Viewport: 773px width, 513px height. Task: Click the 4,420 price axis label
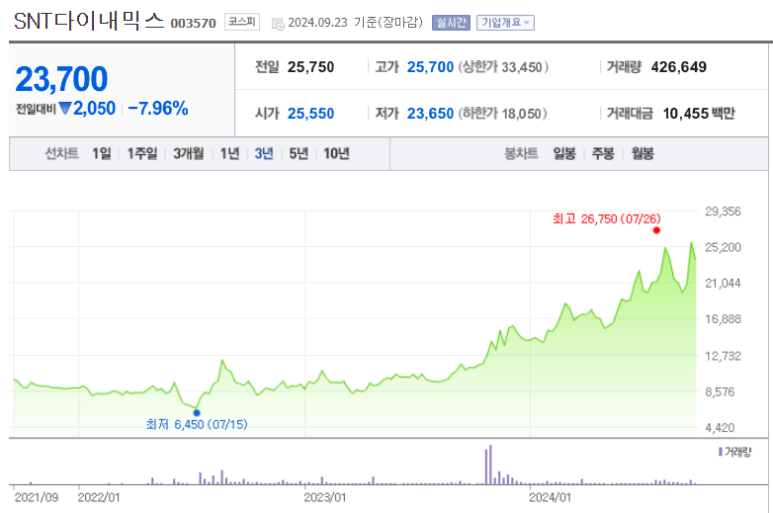[720, 428]
